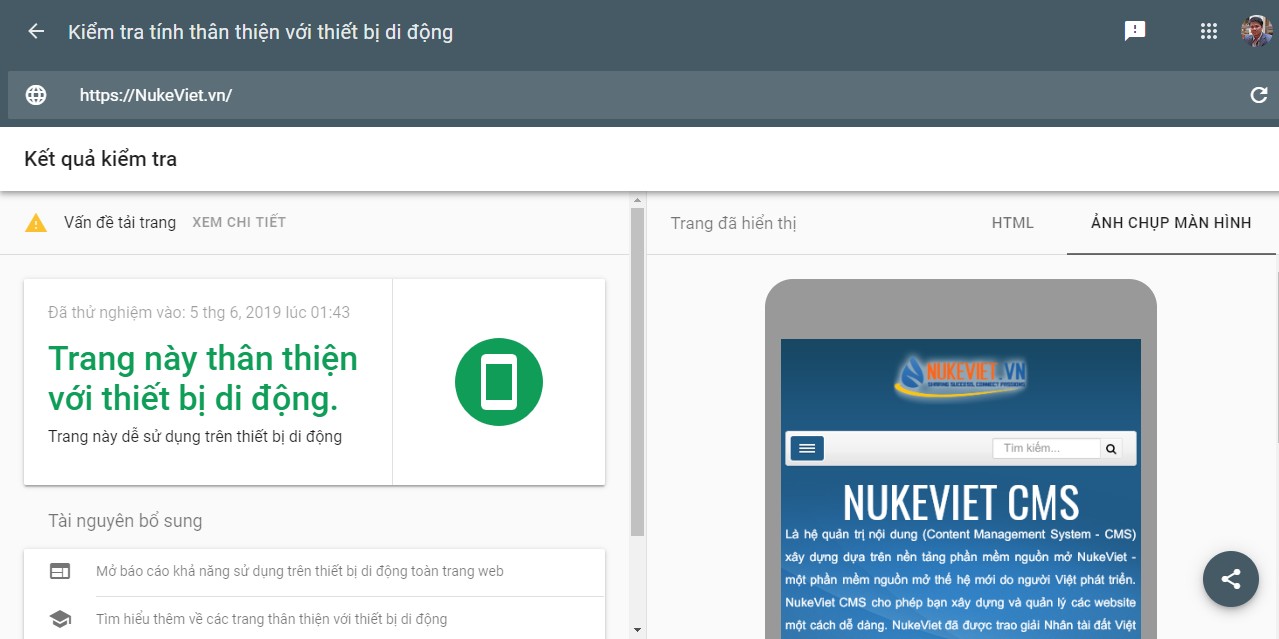Open the Google apps grid

click(x=1209, y=31)
